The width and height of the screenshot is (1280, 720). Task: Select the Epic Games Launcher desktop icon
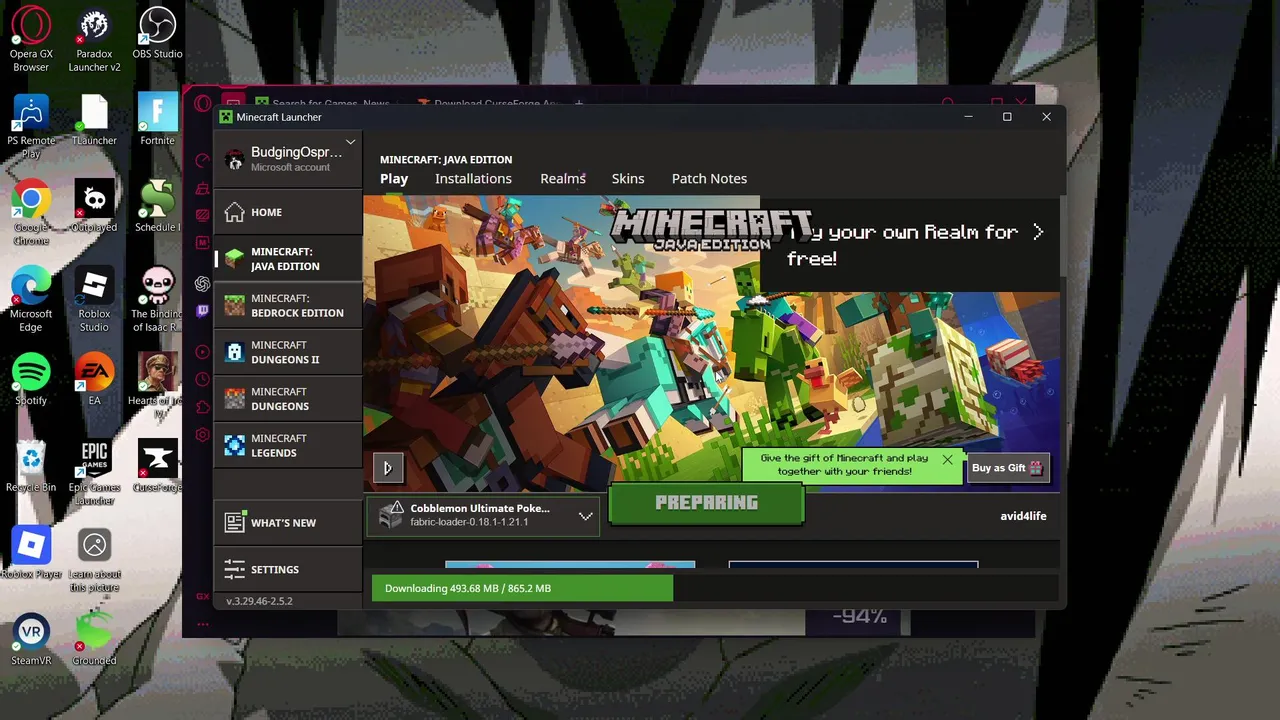(x=94, y=473)
